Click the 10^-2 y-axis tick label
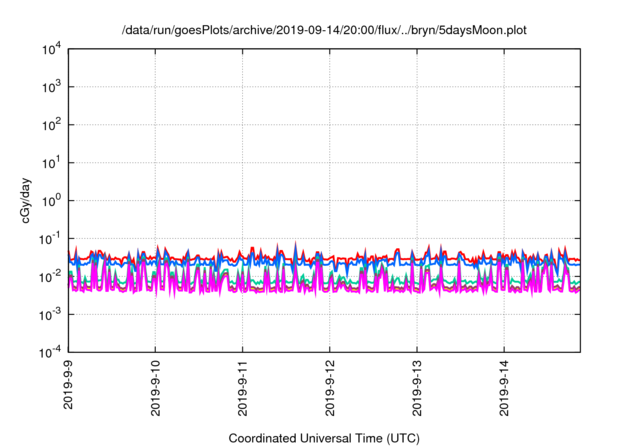640x448 pixels. tap(50, 277)
